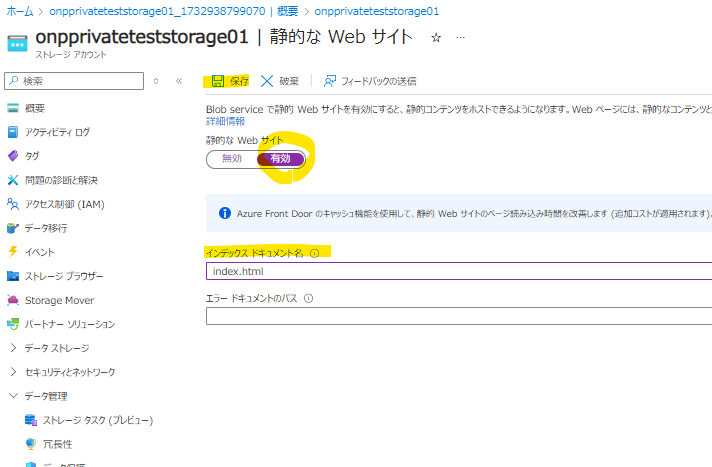Screen dimensions: 712x467
Task: Click the blue info icon in the Front Door banner
Action: click(225, 213)
